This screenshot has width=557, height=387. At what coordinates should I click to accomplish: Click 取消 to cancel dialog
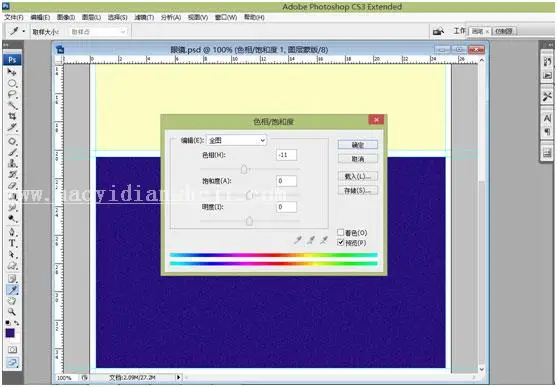pyautogui.click(x=358, y=159)
